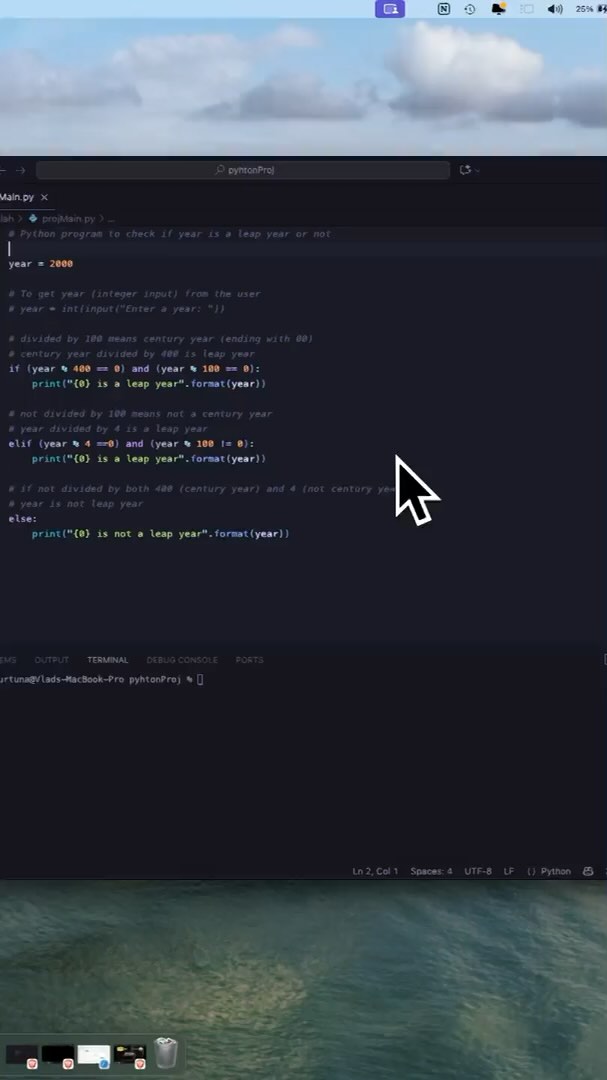Image resolution: width=607 pixels, height=1080 pixels.
Task: Click the pyhtonProj command center search box
Action: [242, 170]
